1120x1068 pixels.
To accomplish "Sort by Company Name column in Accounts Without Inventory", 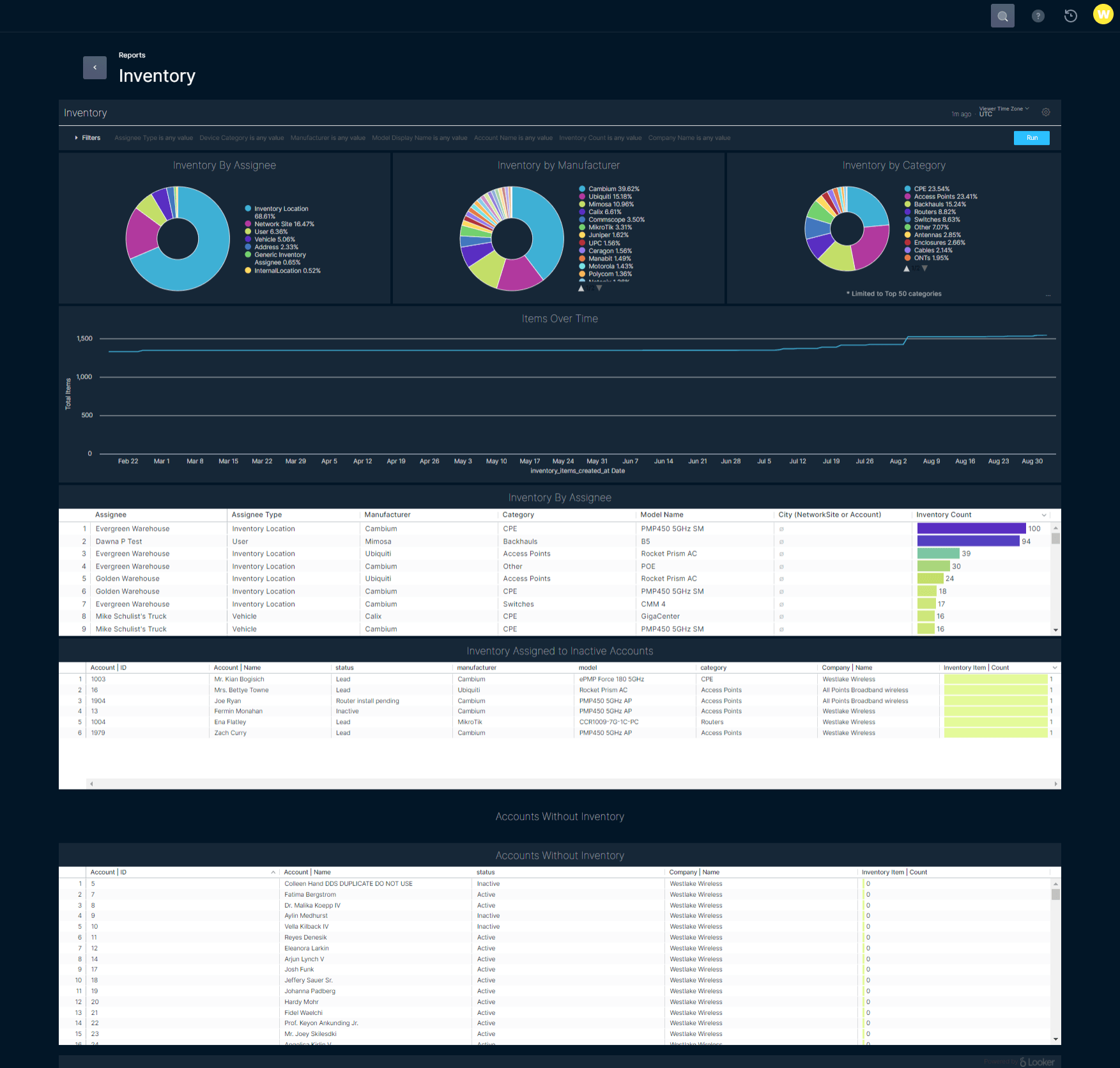I will click(694, 872).
